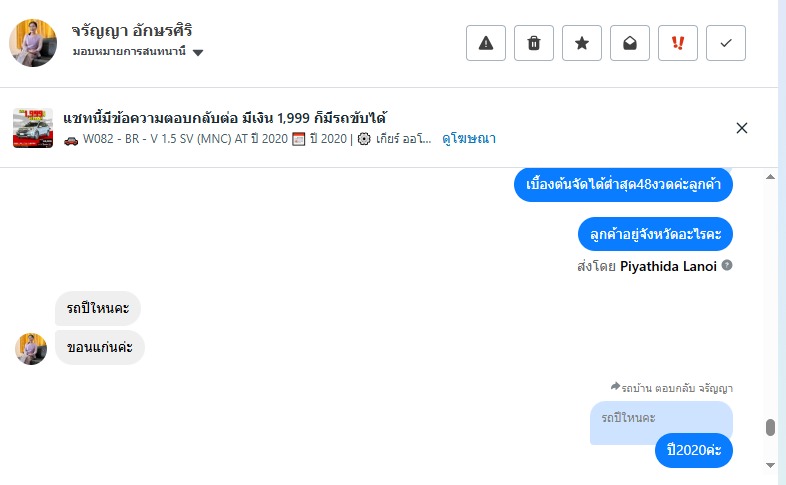Click the scrollbar up arrow

770,177
